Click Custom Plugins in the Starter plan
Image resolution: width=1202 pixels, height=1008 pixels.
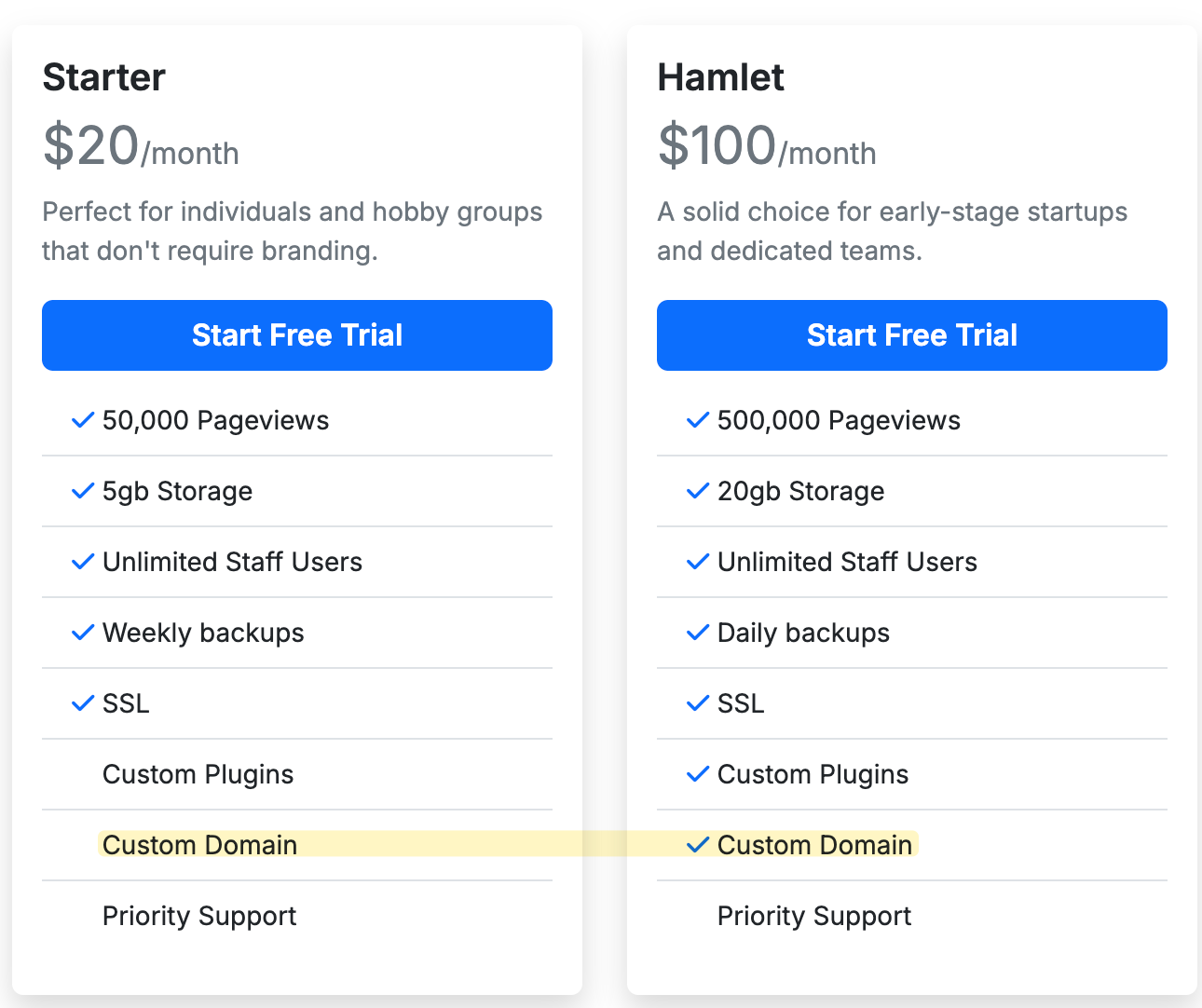198,775
